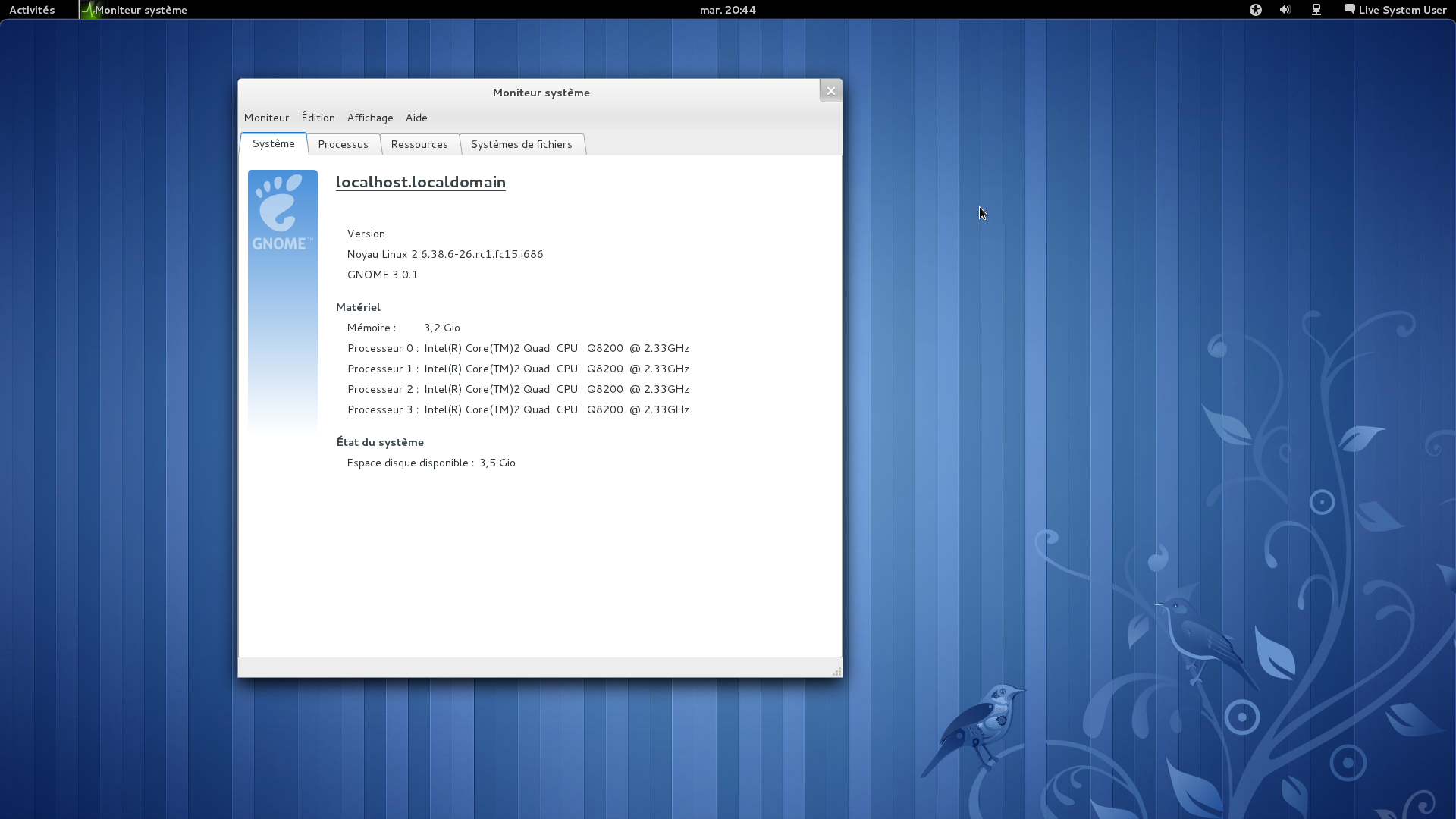Click the chat status bubble icon

1349,9
